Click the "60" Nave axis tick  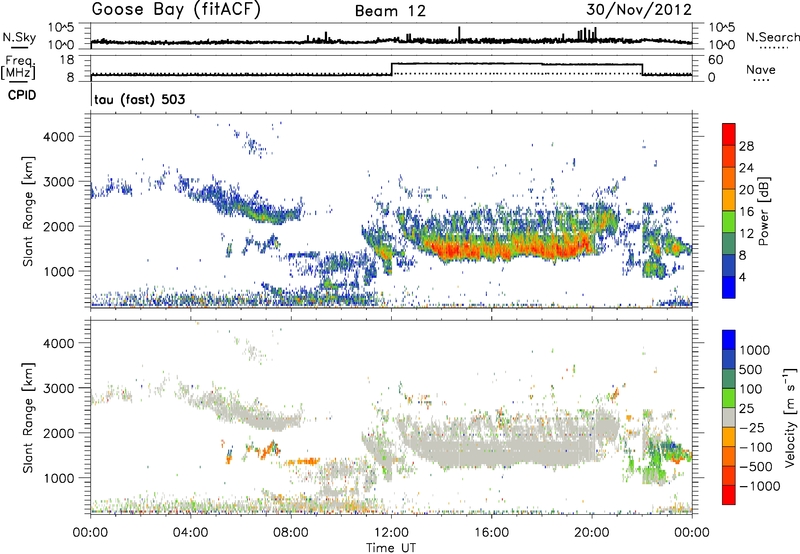[x=716, y=60]
